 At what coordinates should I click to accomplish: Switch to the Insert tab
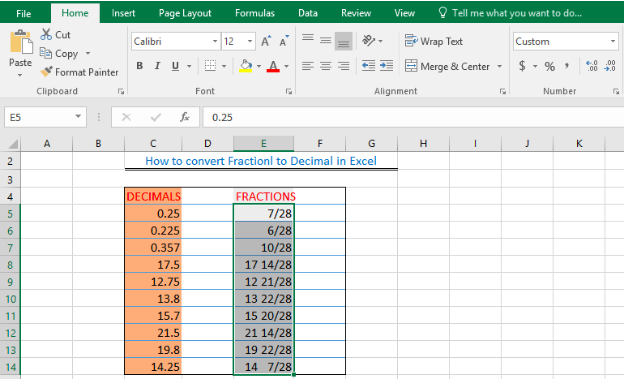[x=123, y=13]
